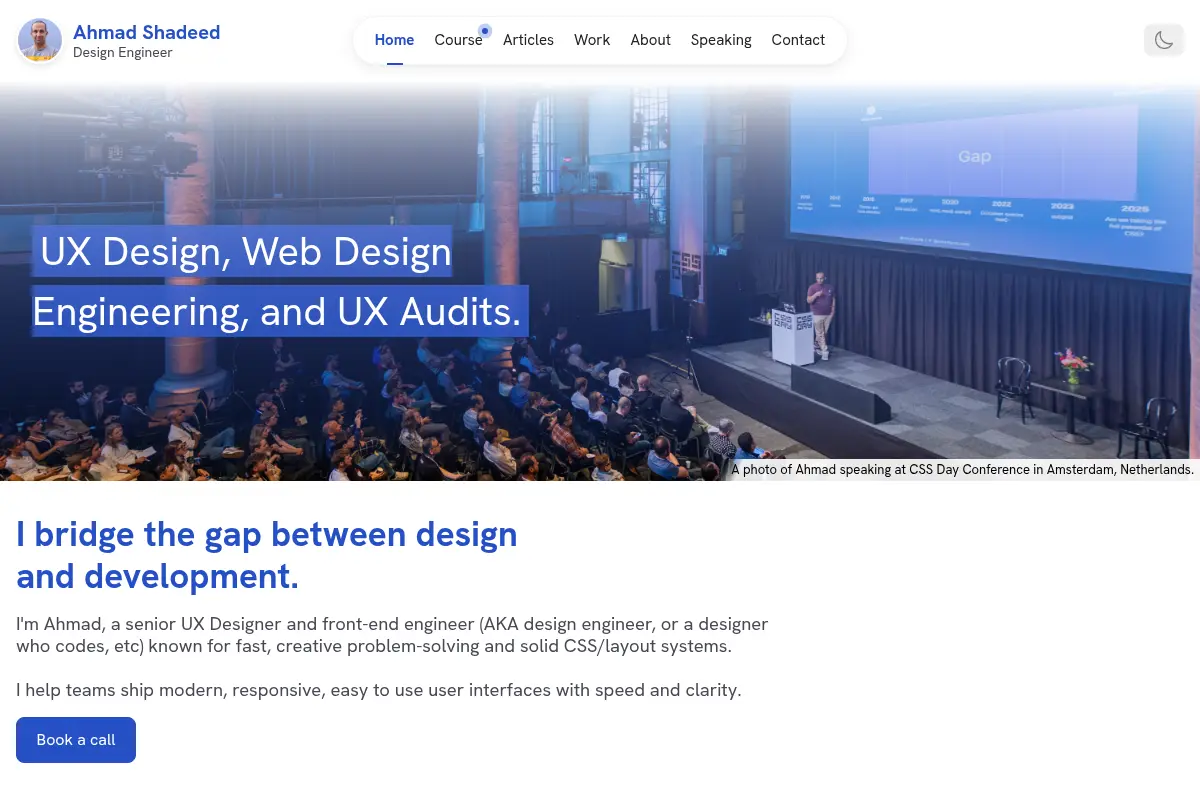1200x800 pixels.
Task: Open the Contact page
Action: coord(798,40)
